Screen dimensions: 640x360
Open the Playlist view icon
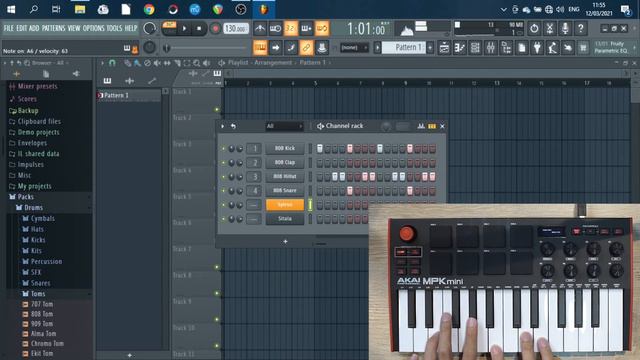pos(444,48)
